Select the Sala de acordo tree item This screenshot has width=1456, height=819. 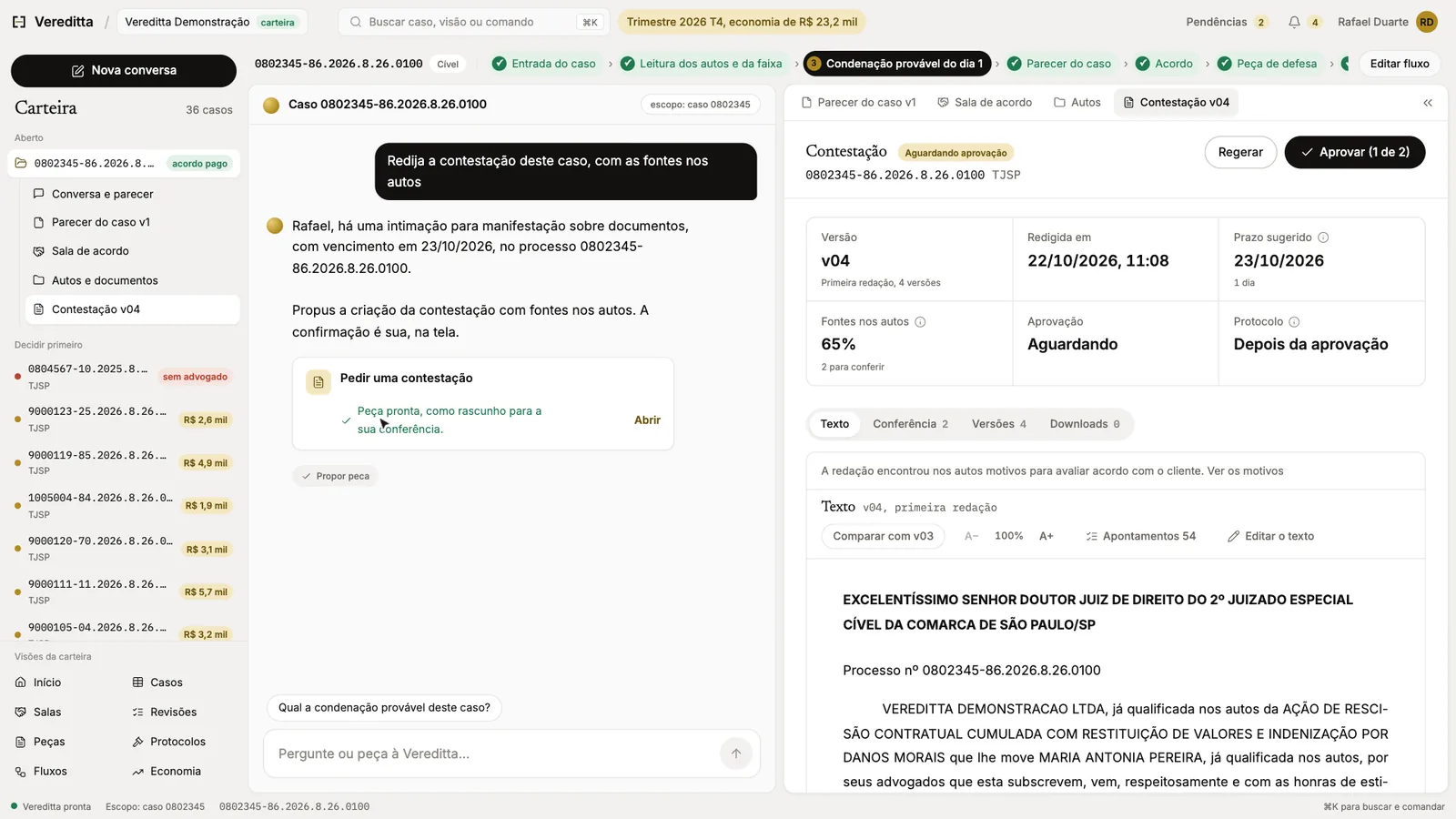134,251
